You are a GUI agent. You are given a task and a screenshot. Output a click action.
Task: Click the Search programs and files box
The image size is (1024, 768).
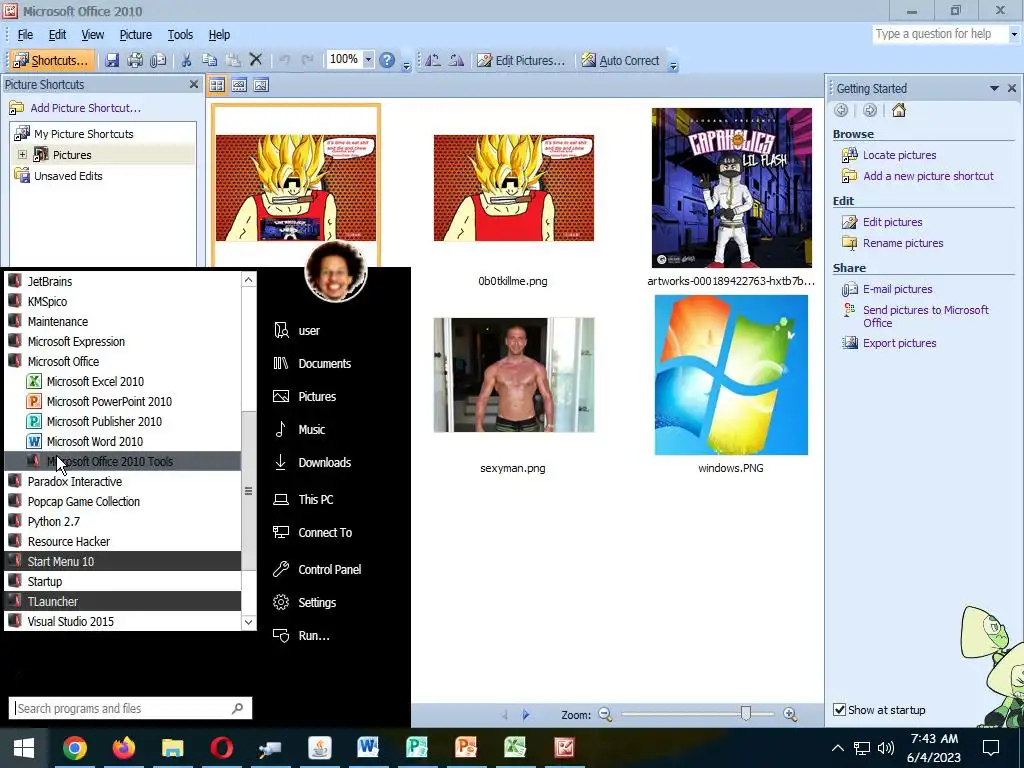point(130,709)
